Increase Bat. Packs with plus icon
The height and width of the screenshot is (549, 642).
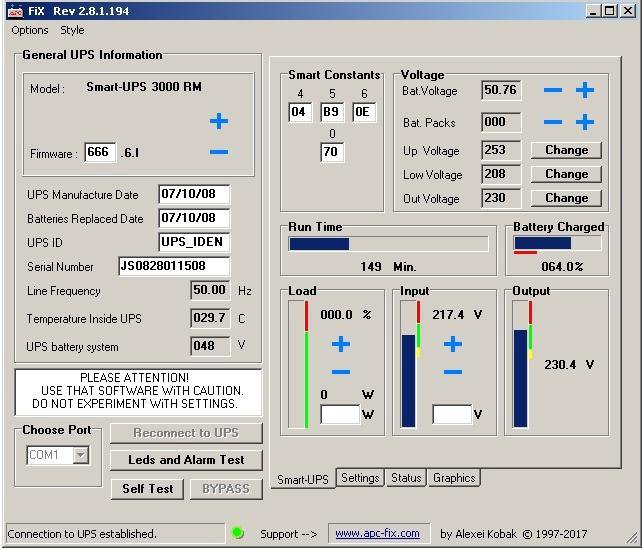[585, 123]
